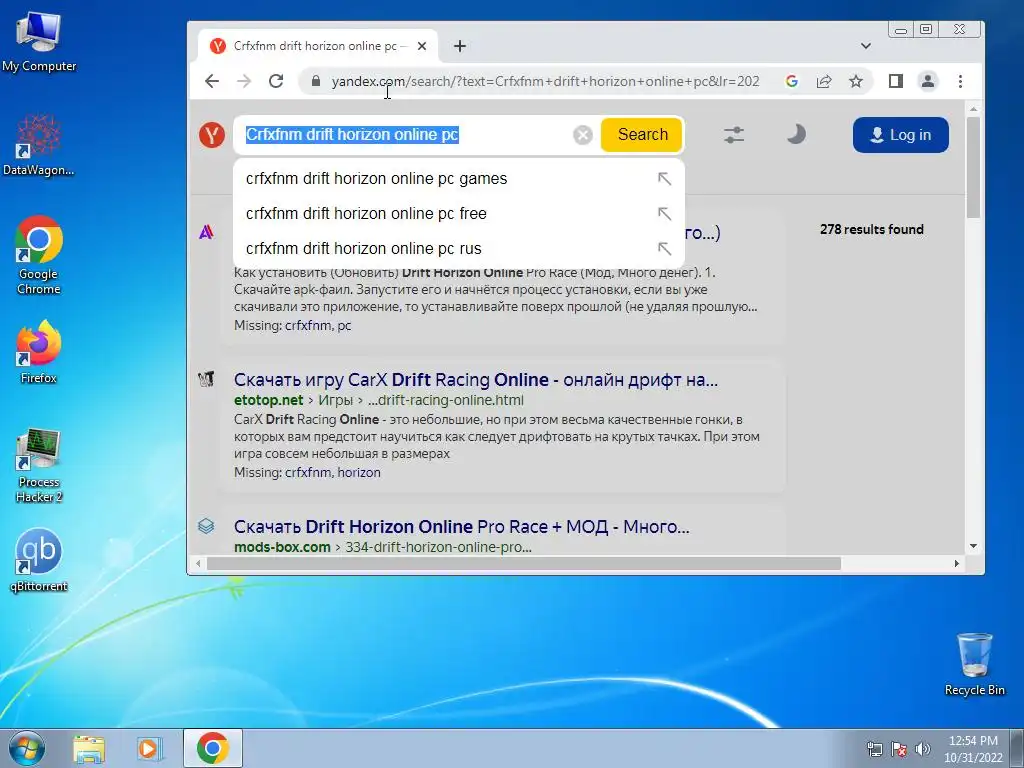Select suggestion 'crfxfnm drift horizon online pc rus'

[458, 249]
